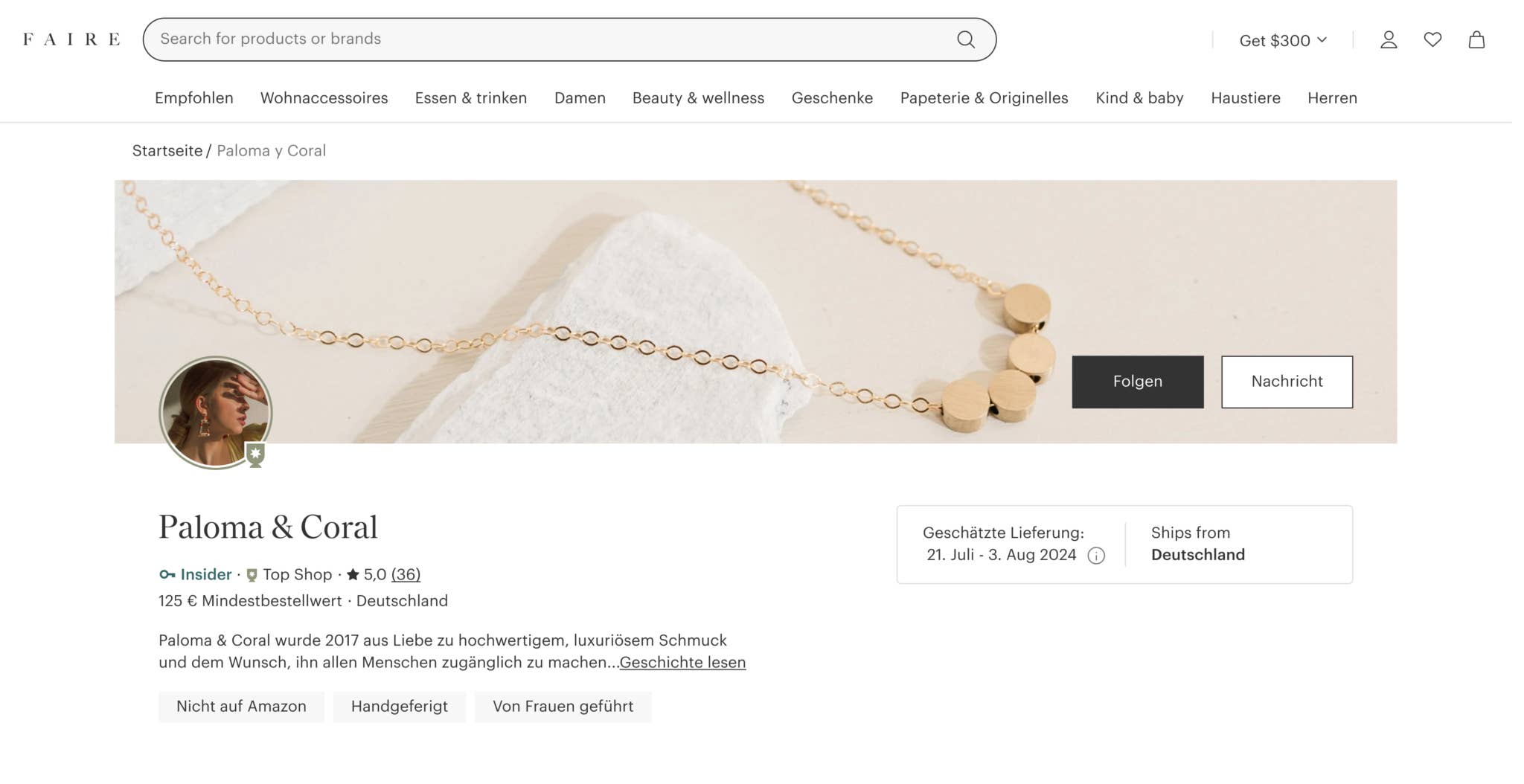The width and height of the screenshot is (1524, 784).
Task: Open the Beauty & wellness category
Action: click(698, 98)
